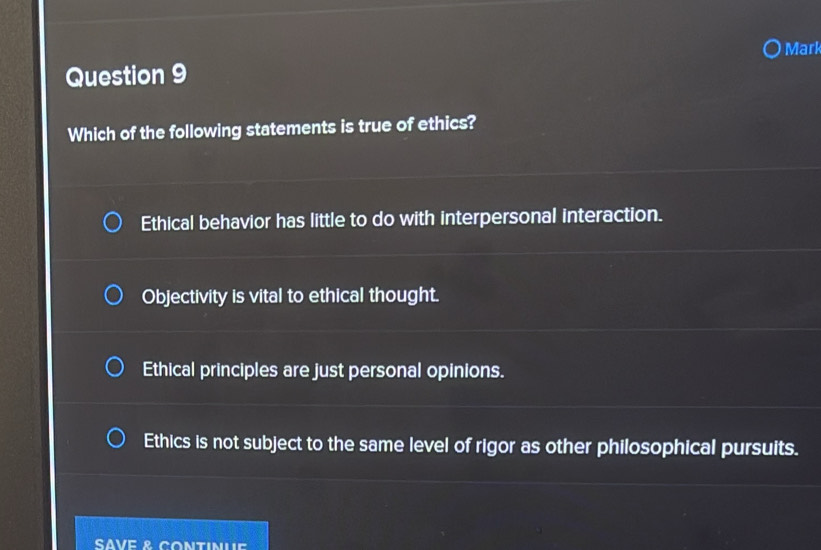Screen dimensions: 821x550
Task: Click the word 'opinions' in the third answer
Action: pos(465,371)
